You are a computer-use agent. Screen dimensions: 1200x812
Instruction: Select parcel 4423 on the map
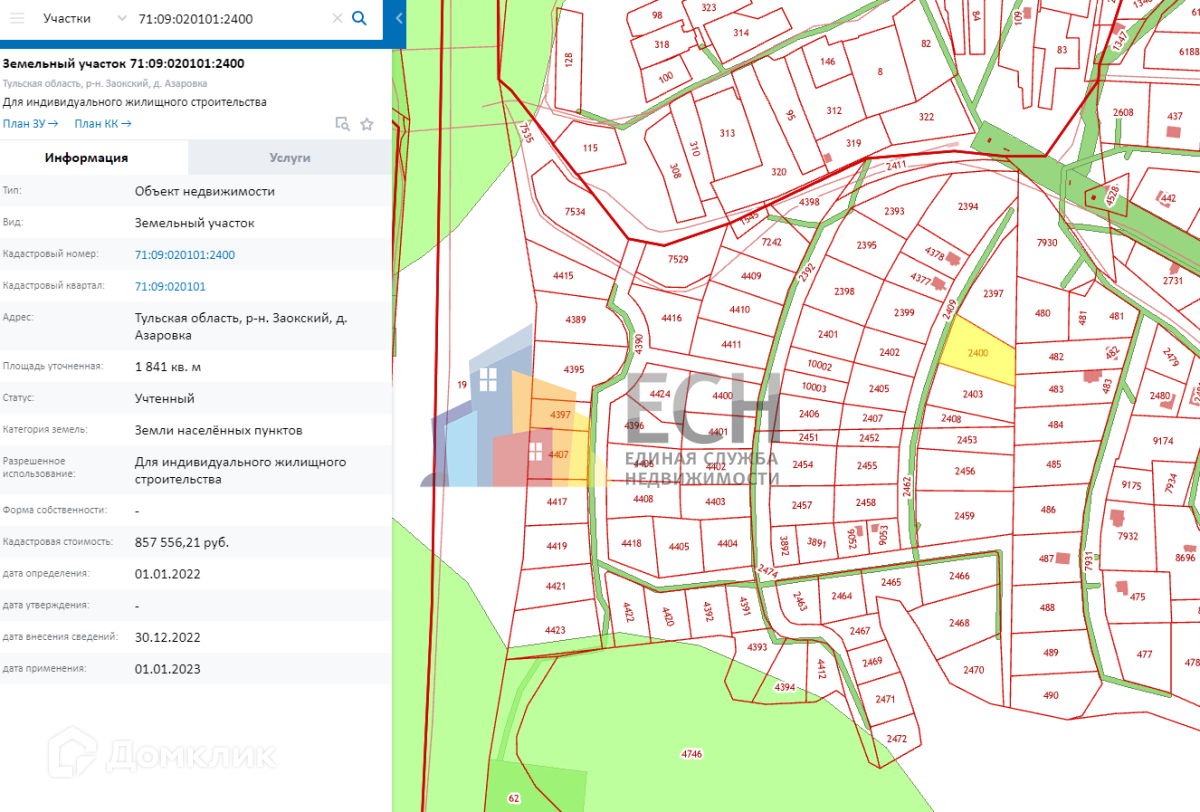(555, 630)
